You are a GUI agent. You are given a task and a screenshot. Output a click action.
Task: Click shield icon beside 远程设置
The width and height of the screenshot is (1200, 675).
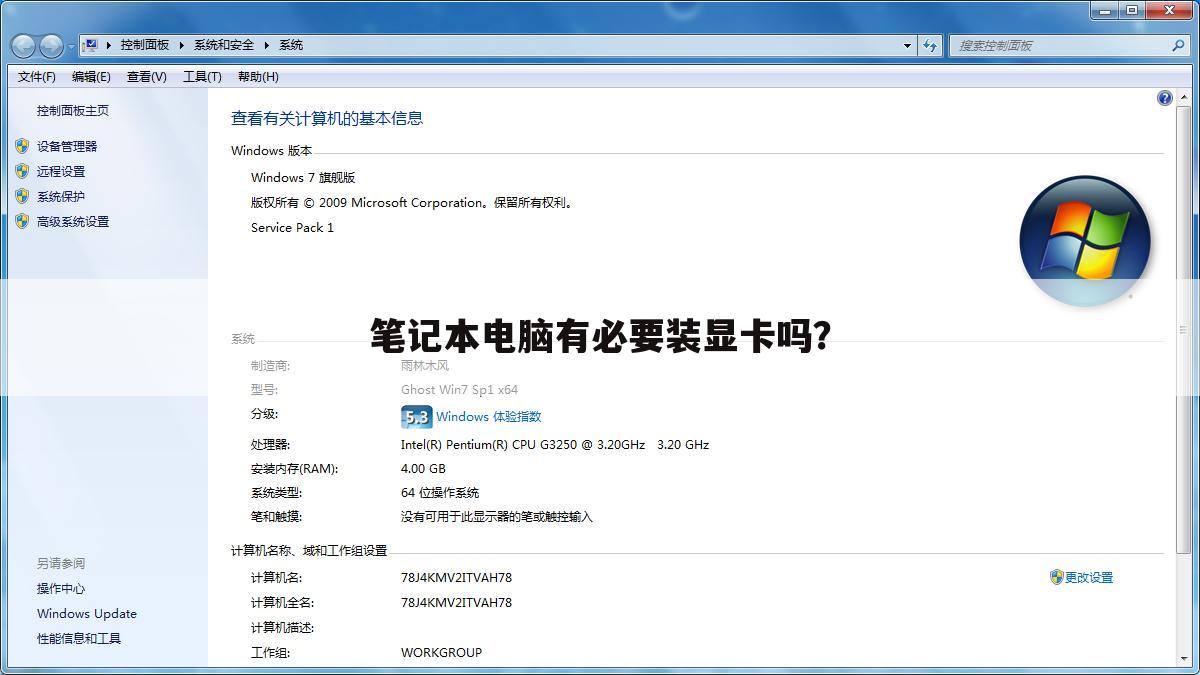(x=22, y=171)
